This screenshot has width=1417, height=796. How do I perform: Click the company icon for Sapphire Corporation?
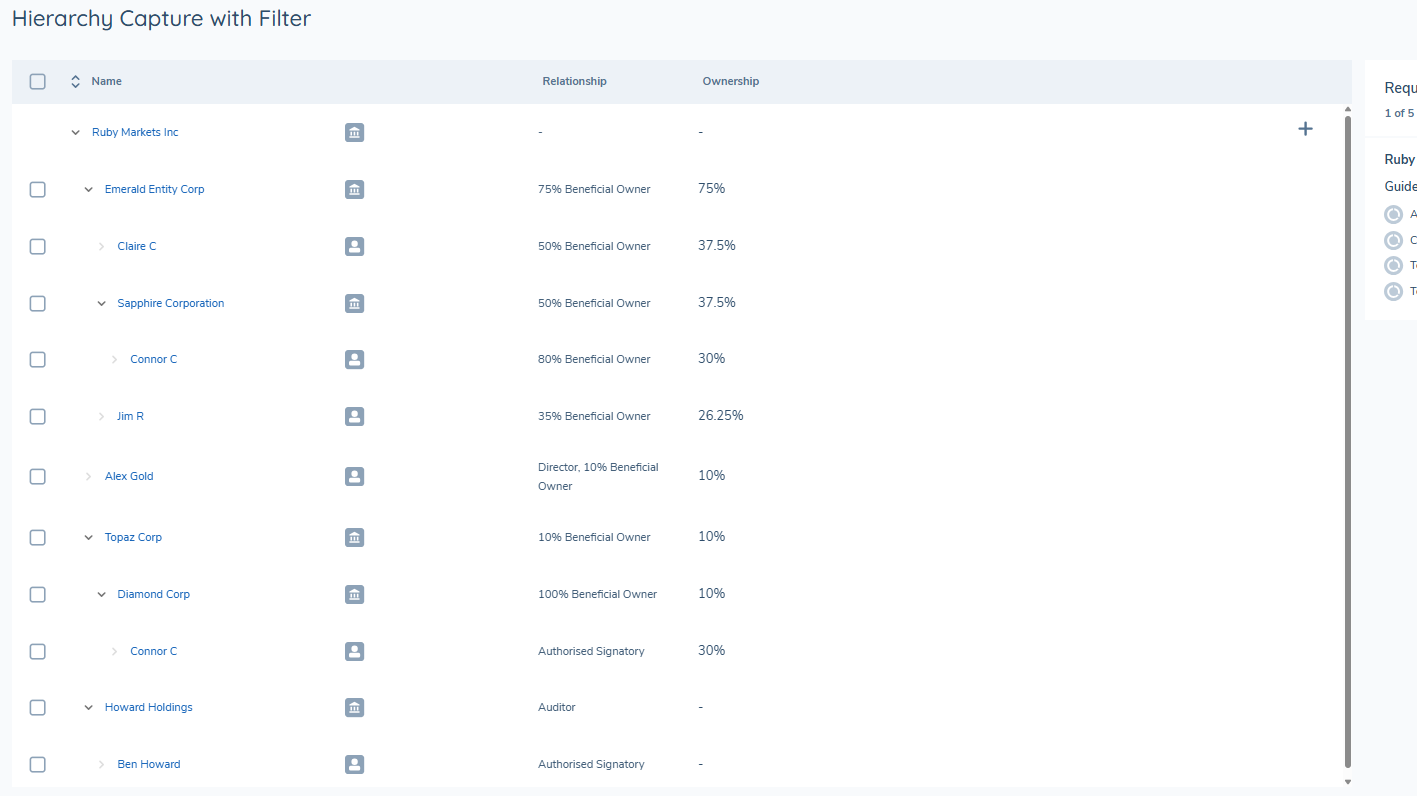[354, 303]
